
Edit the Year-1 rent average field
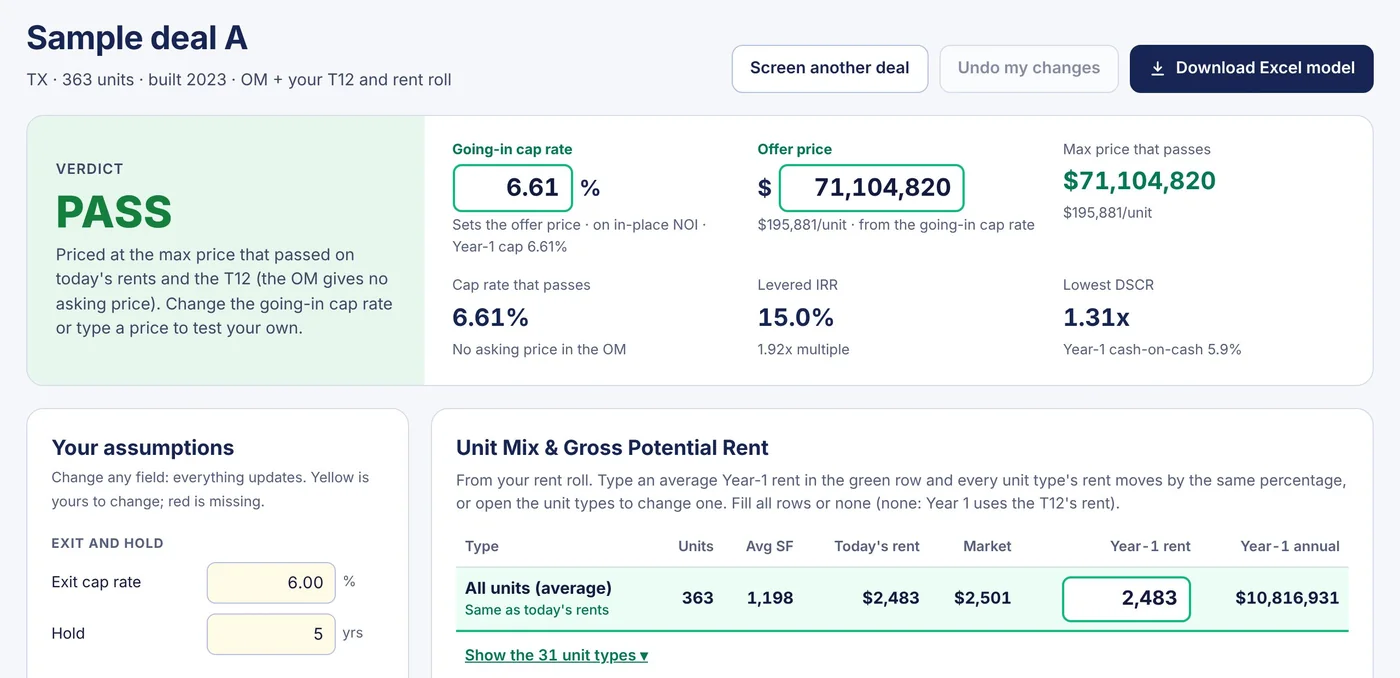(1126, 599)
